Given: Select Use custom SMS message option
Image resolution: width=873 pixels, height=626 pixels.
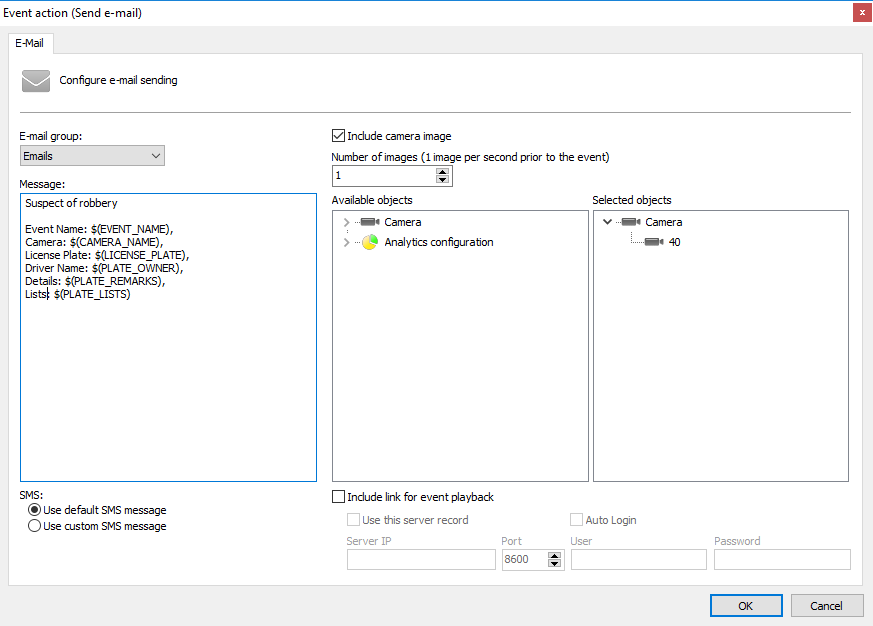Looking at the screenshot, I should coord(35,526).
